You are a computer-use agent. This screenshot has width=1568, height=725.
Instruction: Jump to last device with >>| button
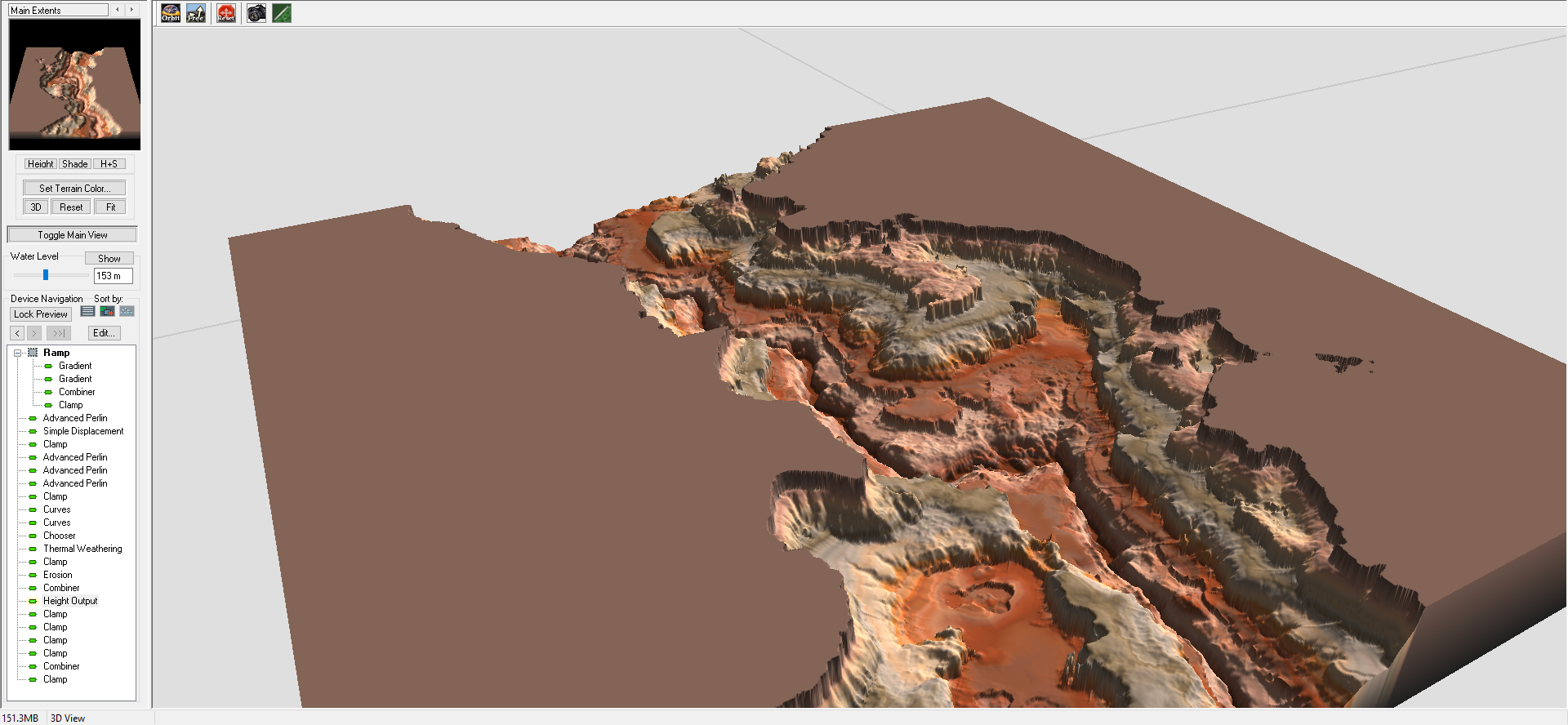(x=59, y=333)
